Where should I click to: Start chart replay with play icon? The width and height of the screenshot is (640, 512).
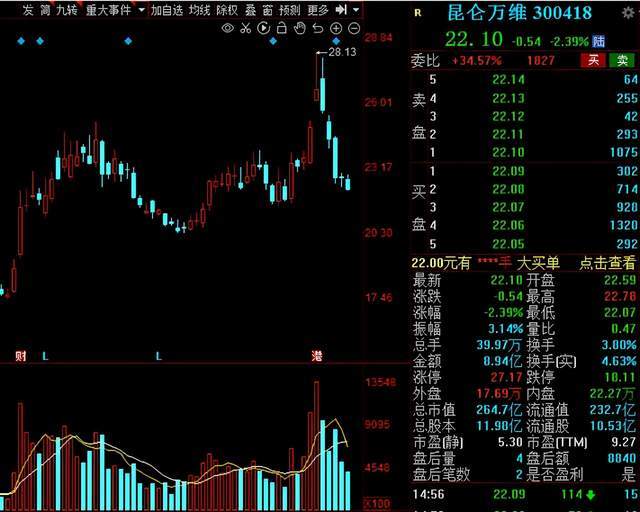[x=264, y=28]
